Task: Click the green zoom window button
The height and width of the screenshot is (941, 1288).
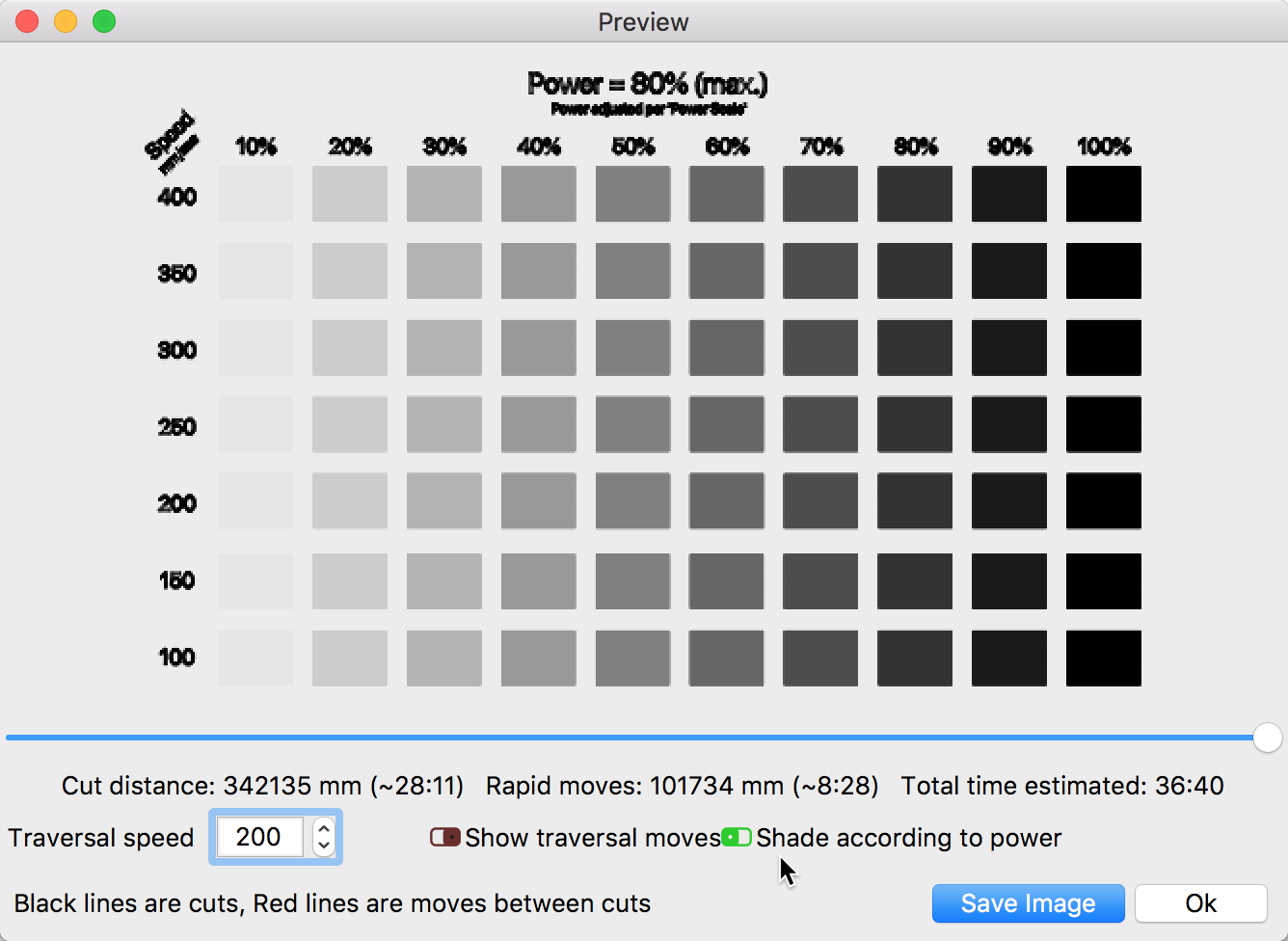Action: [104, 21]
